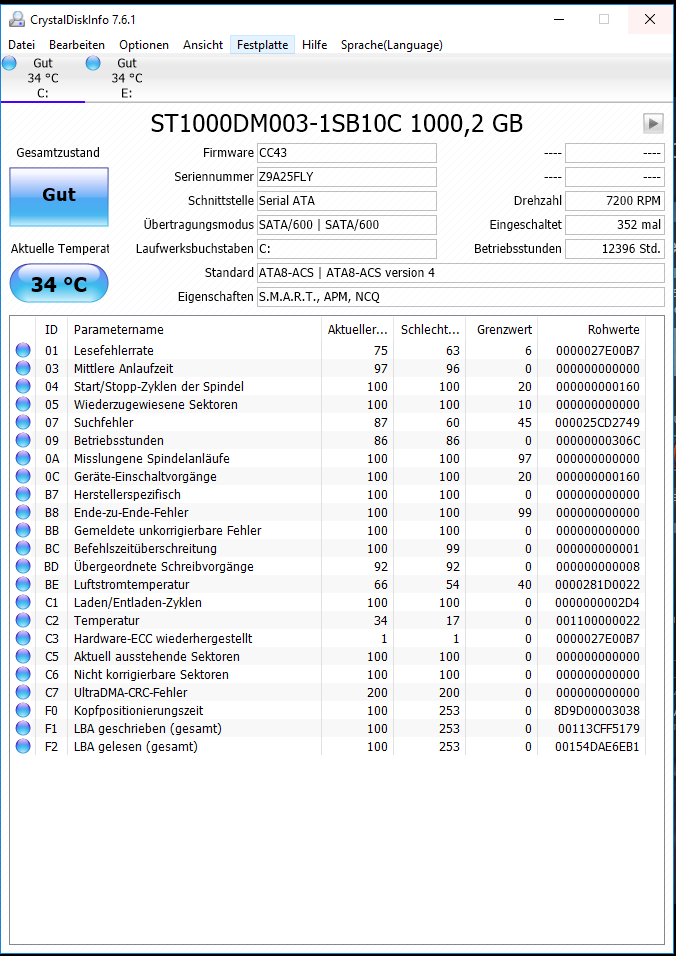Click status orb for Übergeordnete Schreibvorgänge

coord(23,566)
